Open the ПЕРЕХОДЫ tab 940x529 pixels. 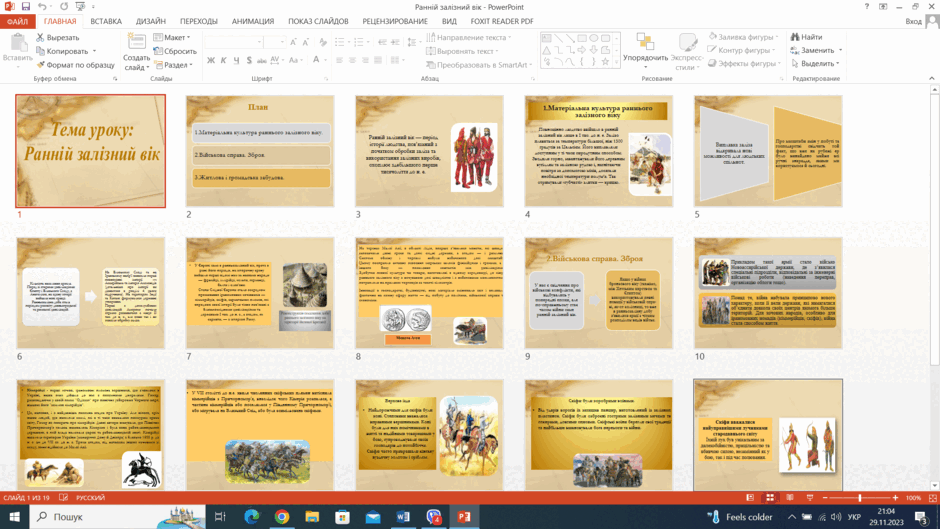click(x=198, y=21)
